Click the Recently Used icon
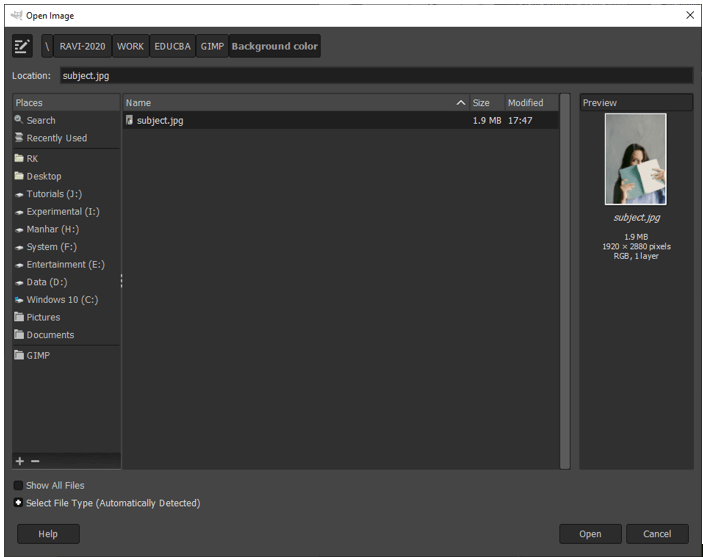This screenshot has width=703, height=557. [18, 137]
